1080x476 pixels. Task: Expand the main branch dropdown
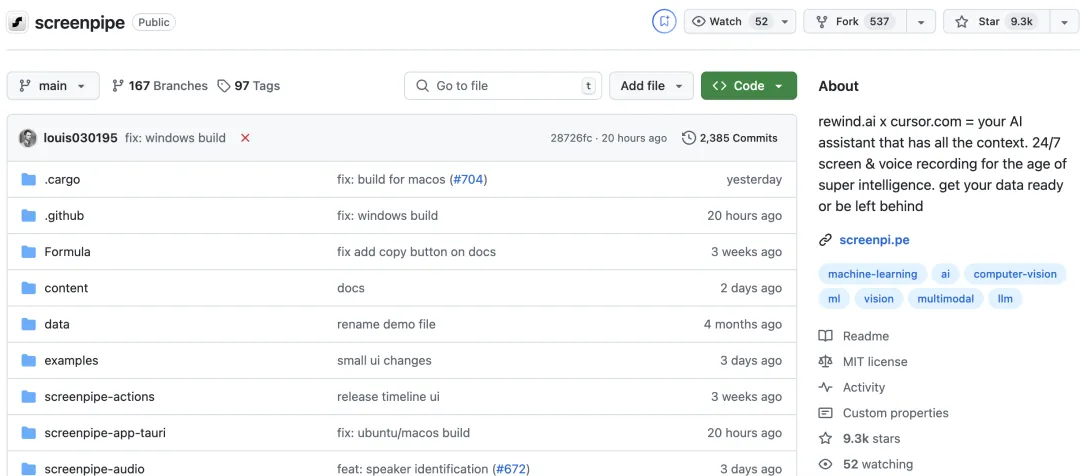[53, 85]
